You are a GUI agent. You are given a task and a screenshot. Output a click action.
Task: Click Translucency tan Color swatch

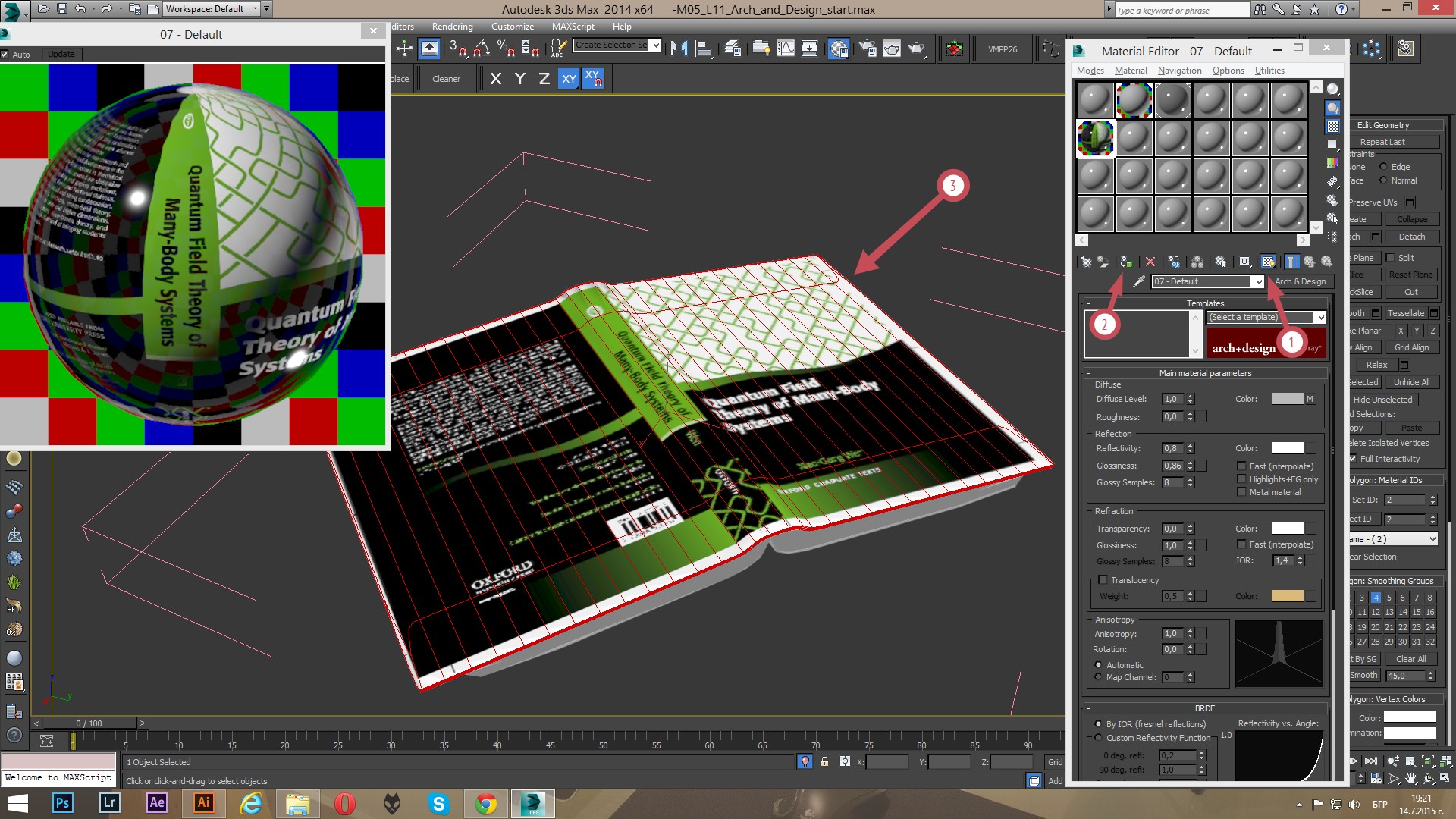tap(1287, 596)
